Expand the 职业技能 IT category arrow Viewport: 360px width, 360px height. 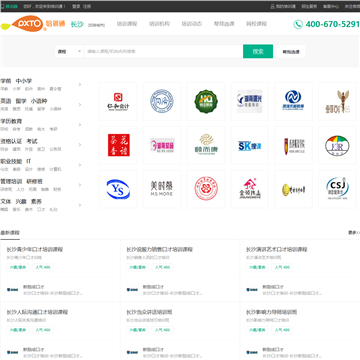coord(80,165)
